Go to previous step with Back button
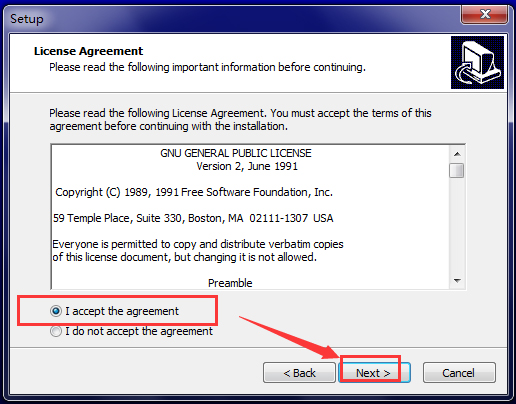This screenshot has height=404, width=516. click(x=299, y=373)
